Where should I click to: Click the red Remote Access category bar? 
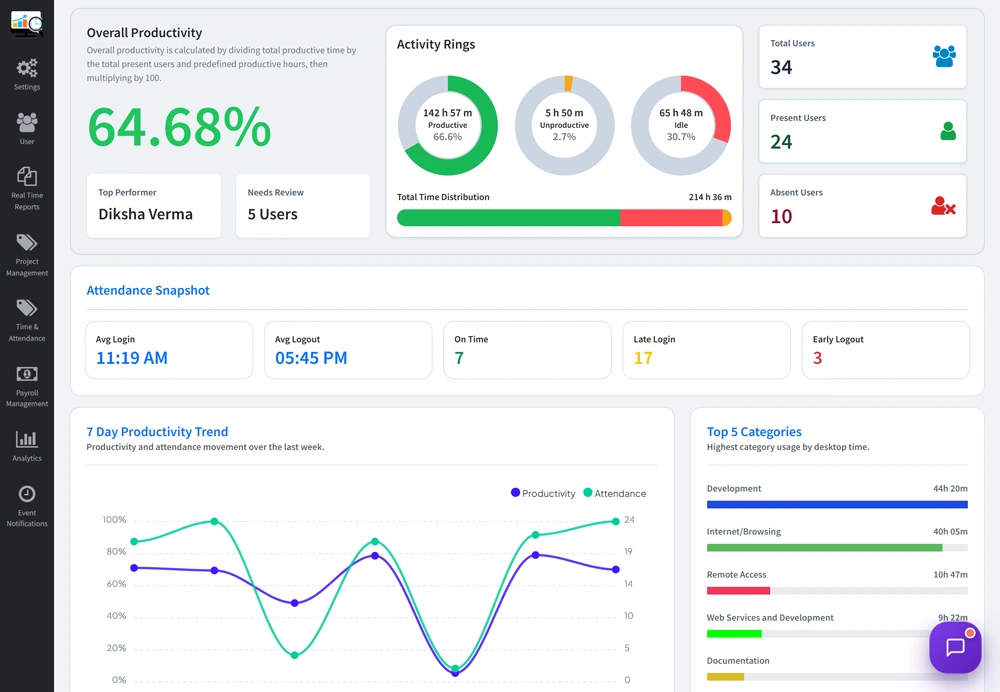tap(738, 591)
